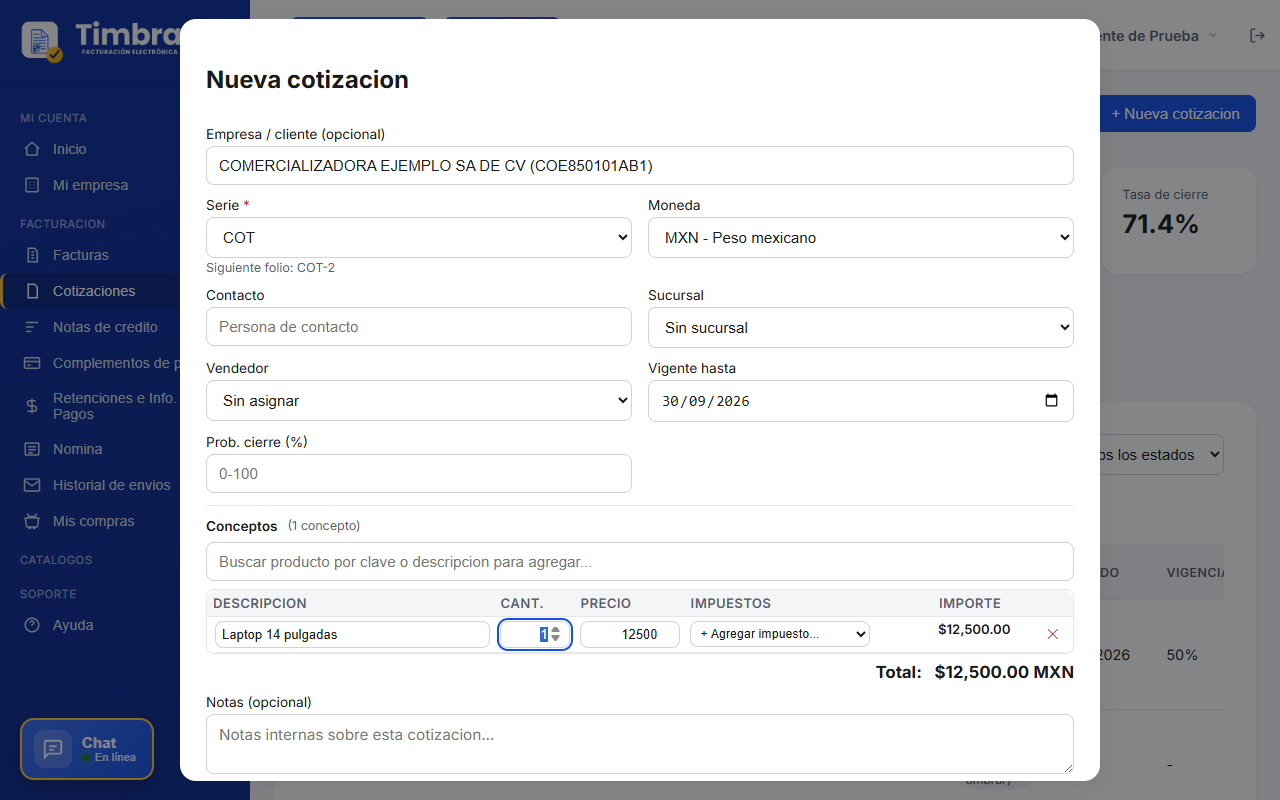The height and width of the screenshot is (800, 1280).
Task: Click the Mi empresa building icon
Action: (x=32, y=185)
